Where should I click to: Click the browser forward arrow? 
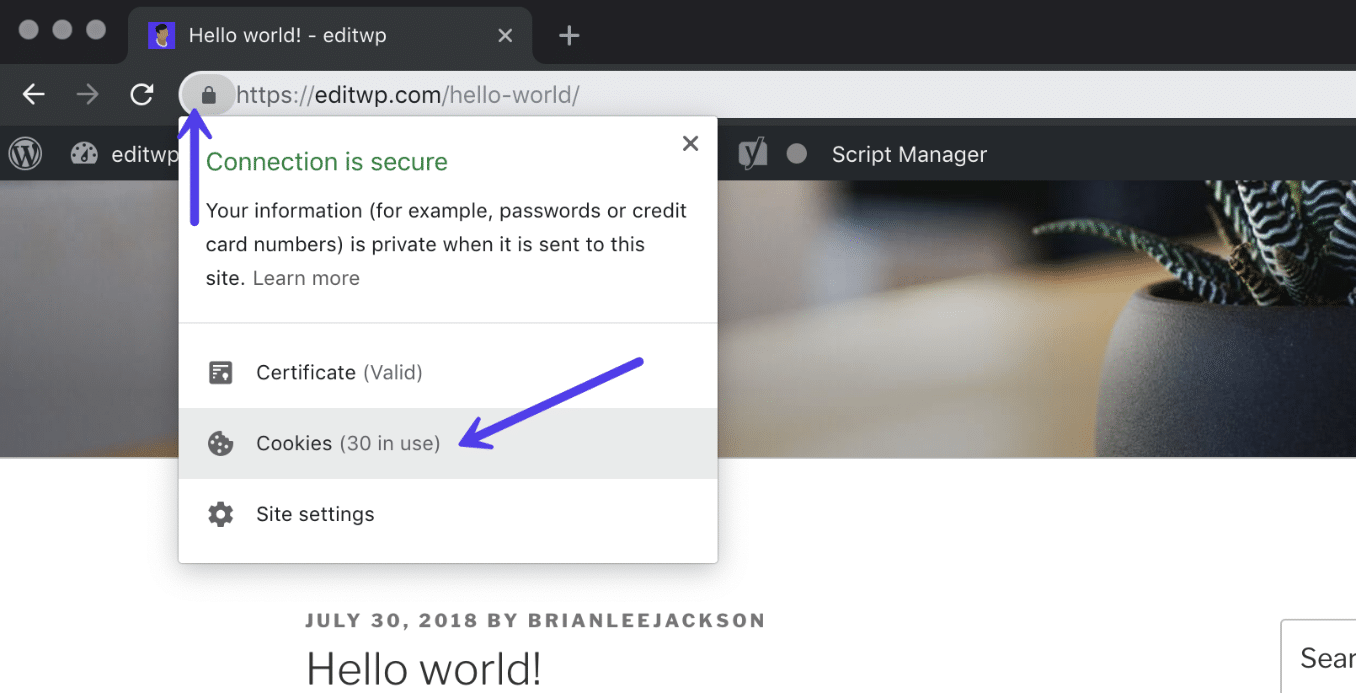88,95
